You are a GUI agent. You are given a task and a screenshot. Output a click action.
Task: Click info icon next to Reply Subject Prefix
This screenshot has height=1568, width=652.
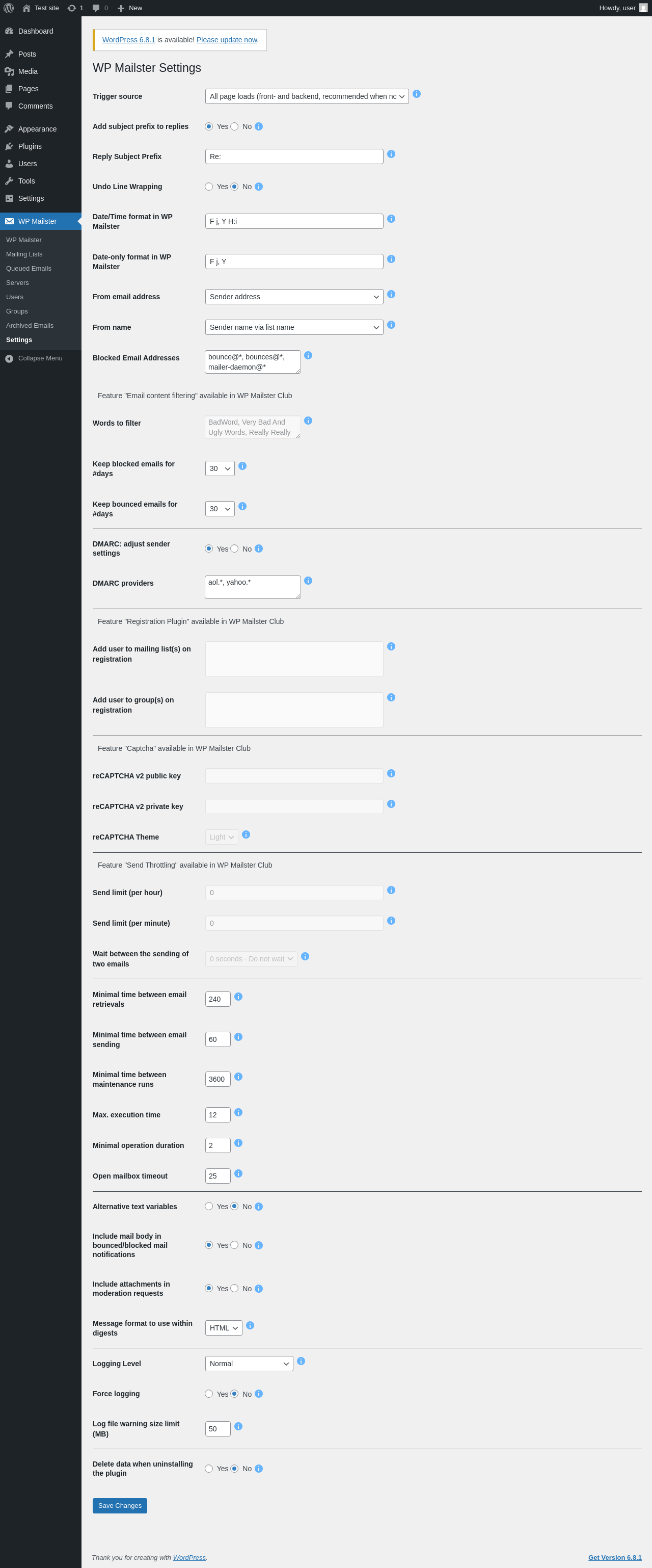coord(391,154)
